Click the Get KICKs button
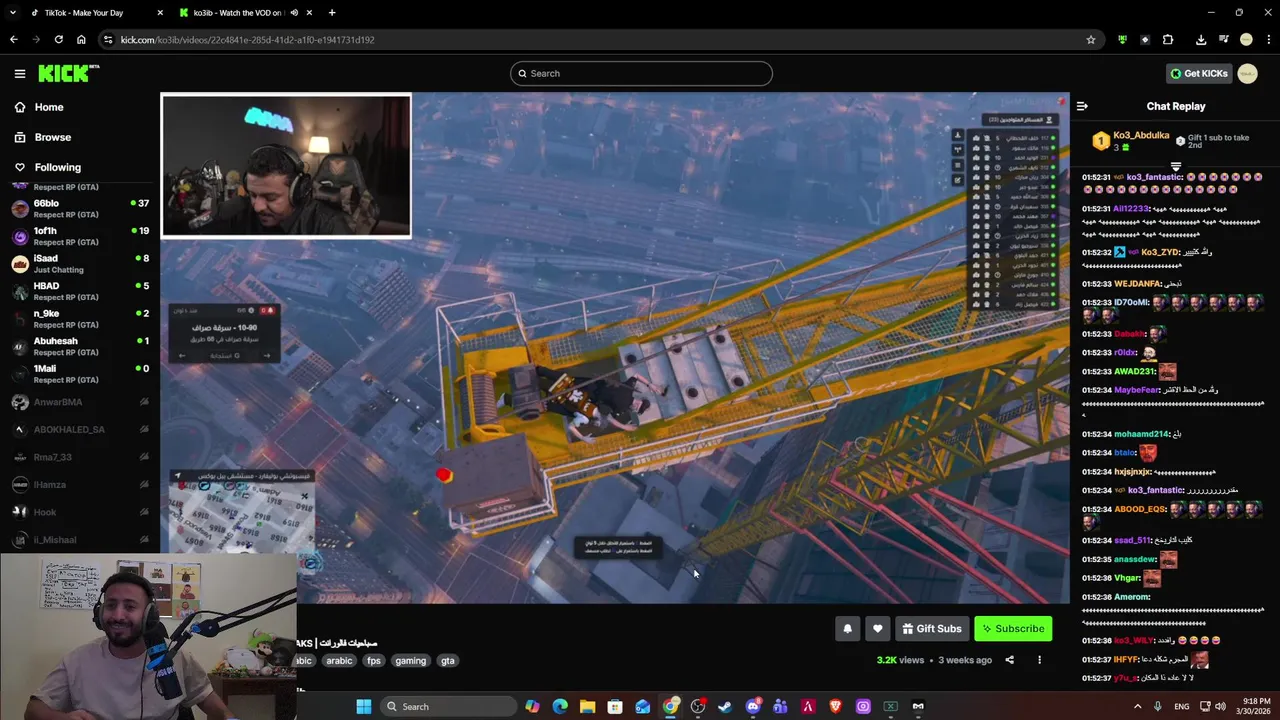The height and width of the screenshot is (720, 1280). click(1198, 73)
